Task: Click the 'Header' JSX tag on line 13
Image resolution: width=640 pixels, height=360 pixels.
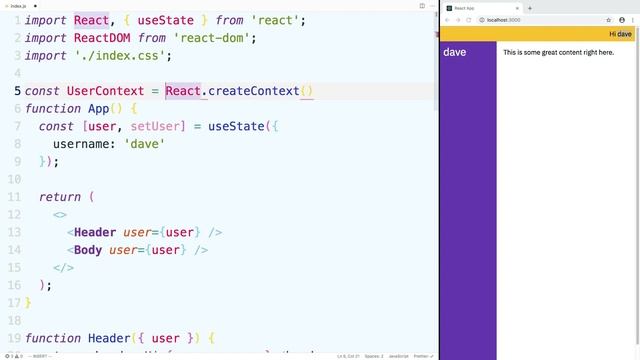Action: click(95, 232)
